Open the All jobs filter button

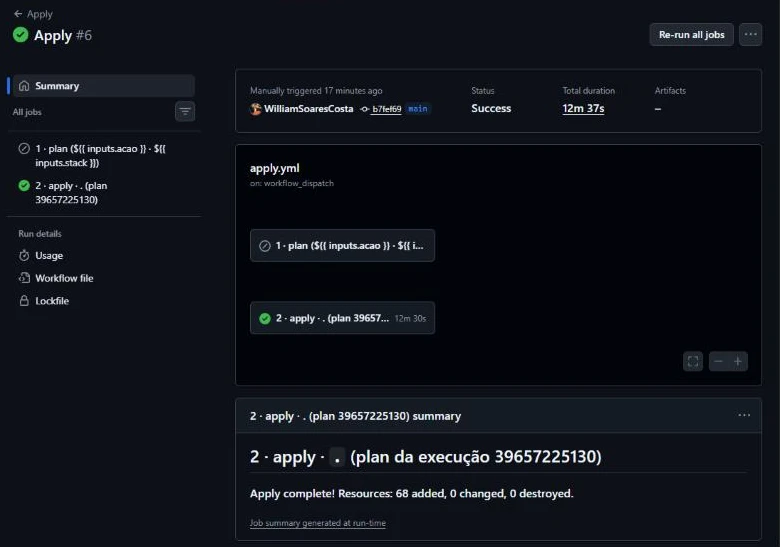[x=185, y=111]
